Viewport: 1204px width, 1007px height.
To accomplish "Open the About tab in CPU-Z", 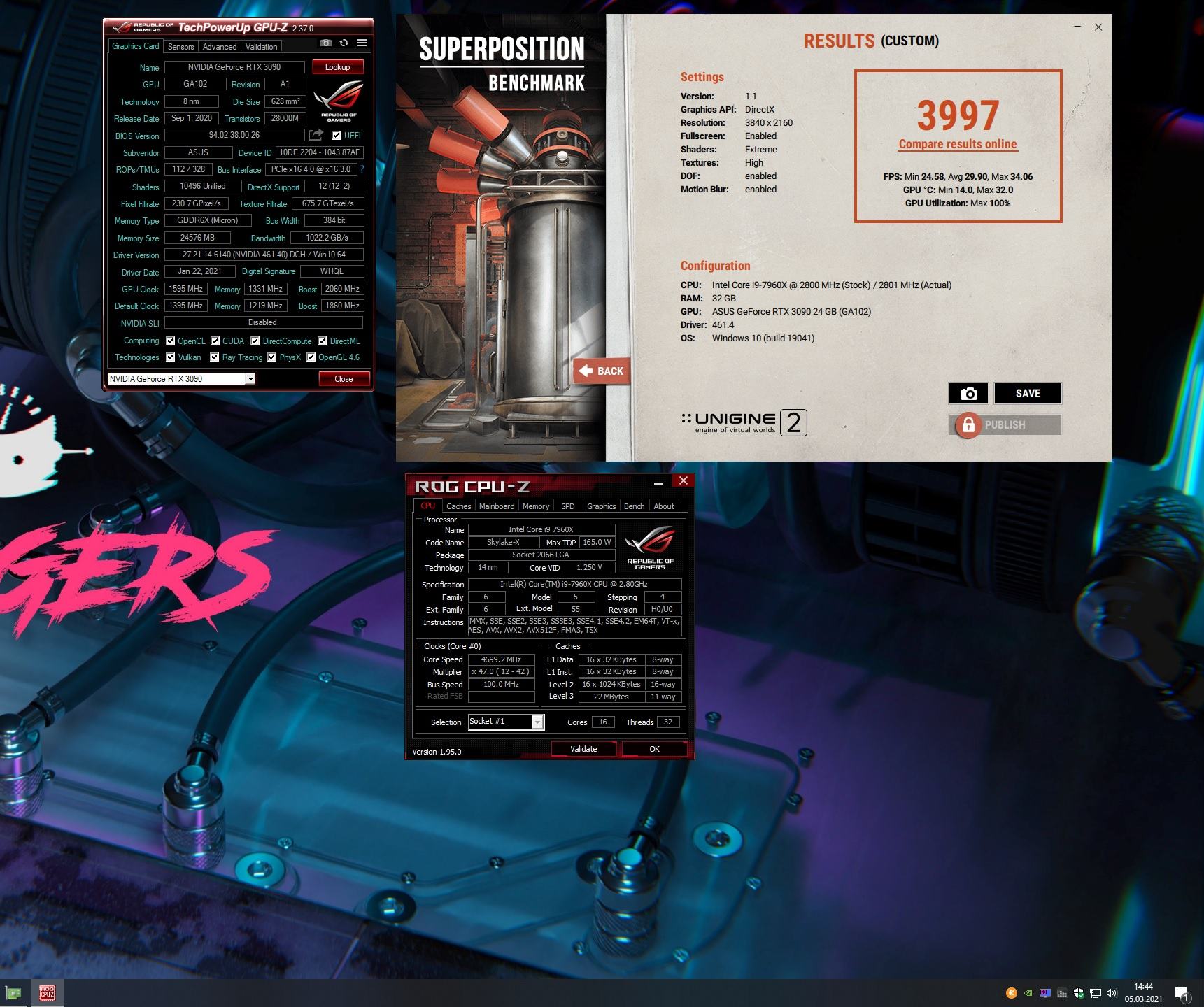I will click(x=664, y=506).
